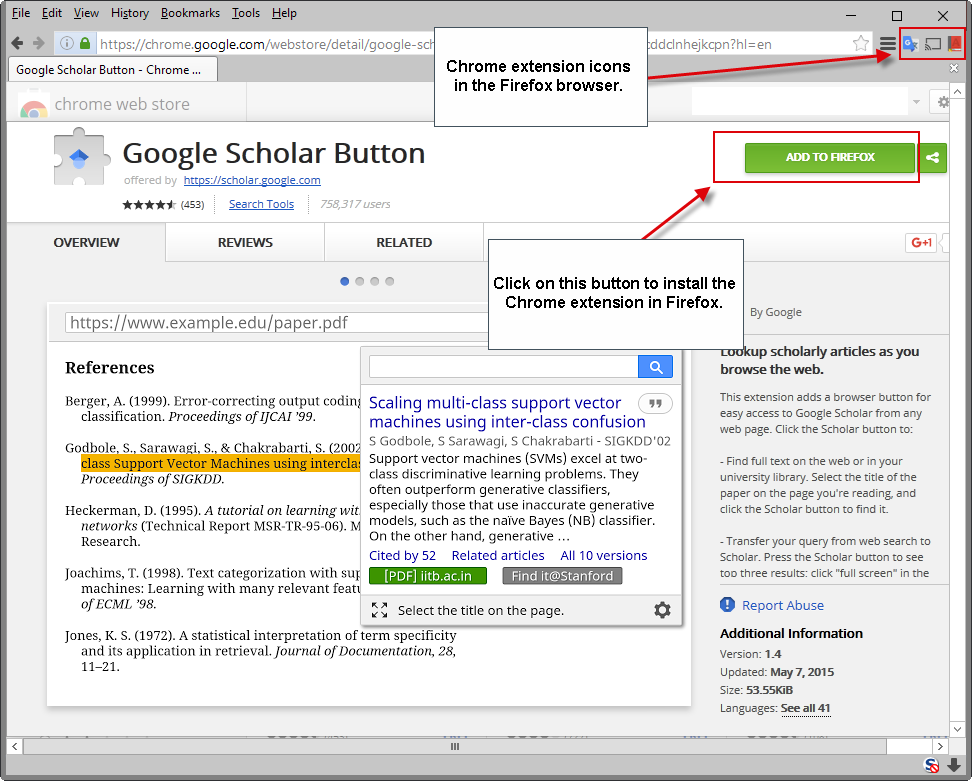Viewport: 972px width, 781px height.
Task: Open the View menu
Action: tap(86, 13)
